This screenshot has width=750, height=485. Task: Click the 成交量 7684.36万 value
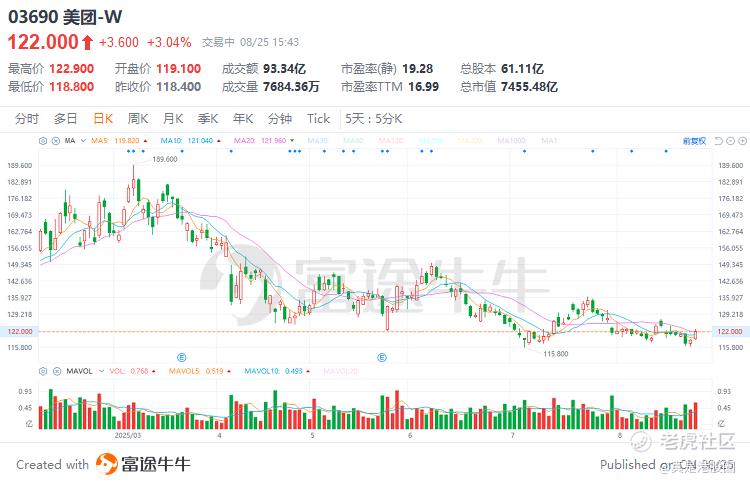291,87
